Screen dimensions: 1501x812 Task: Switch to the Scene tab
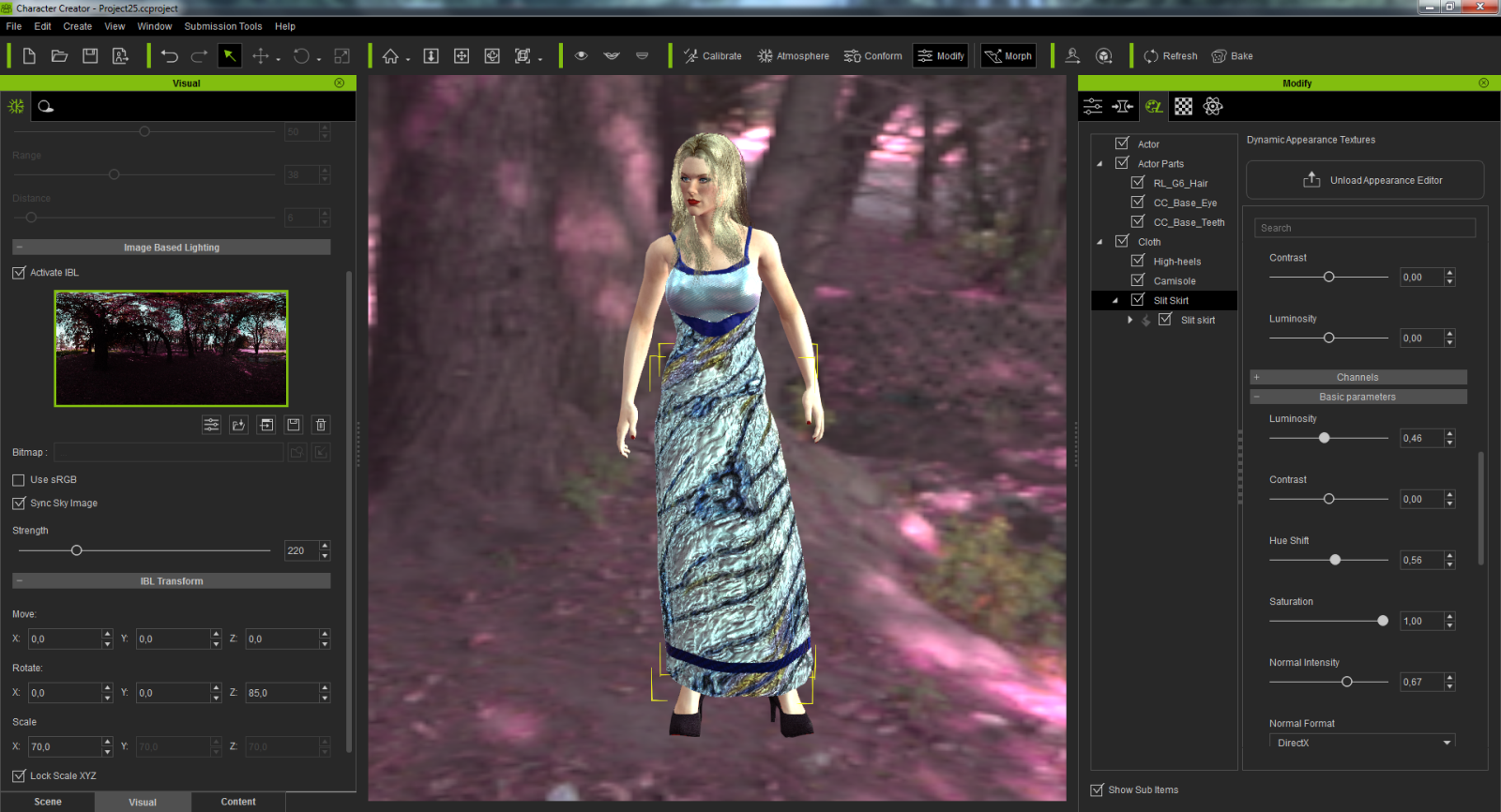coord(48,802)
